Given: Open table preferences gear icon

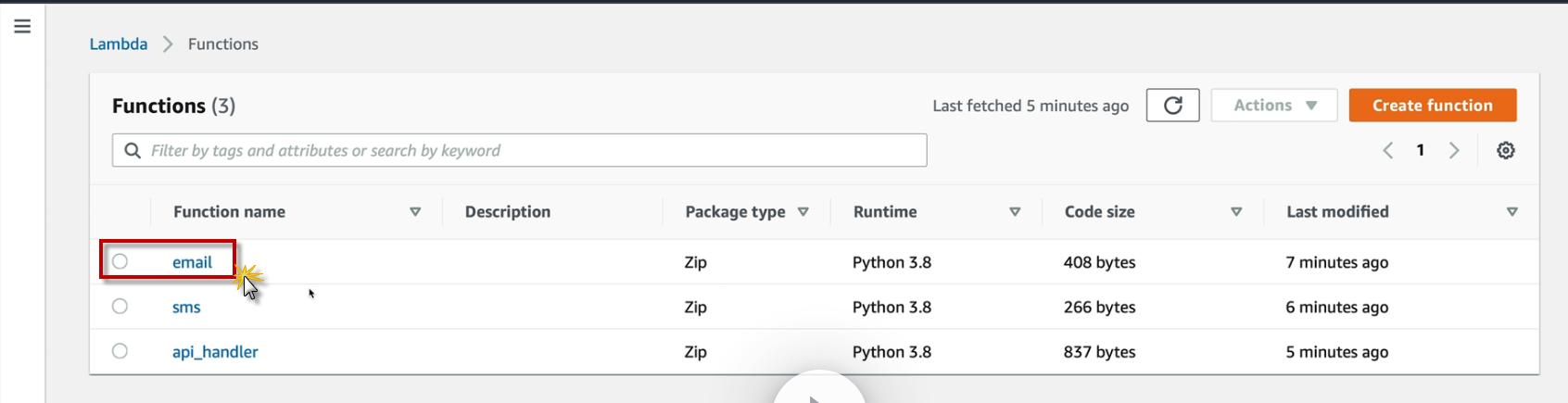Looking at the screenshot, I should point(1506,150).
